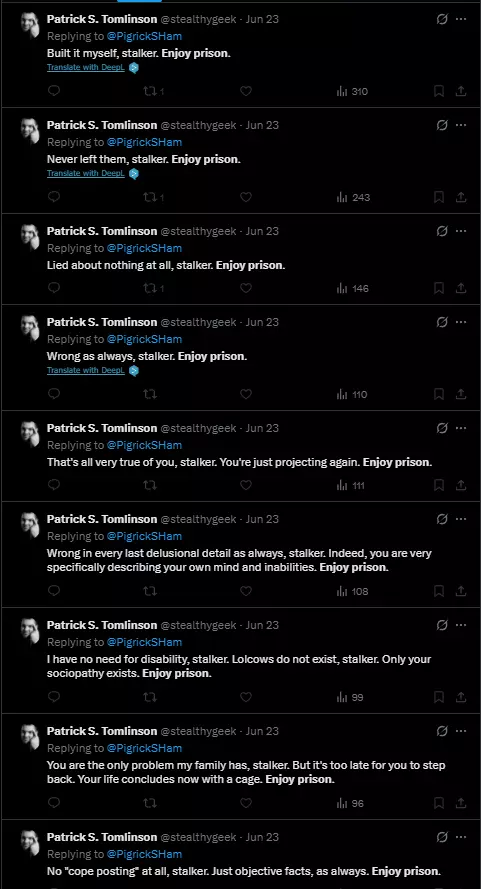Translate 'Wrong as always' tweet with DeepL
The width and height of the screenshot is (481, 889).
[x=86, y=370]
